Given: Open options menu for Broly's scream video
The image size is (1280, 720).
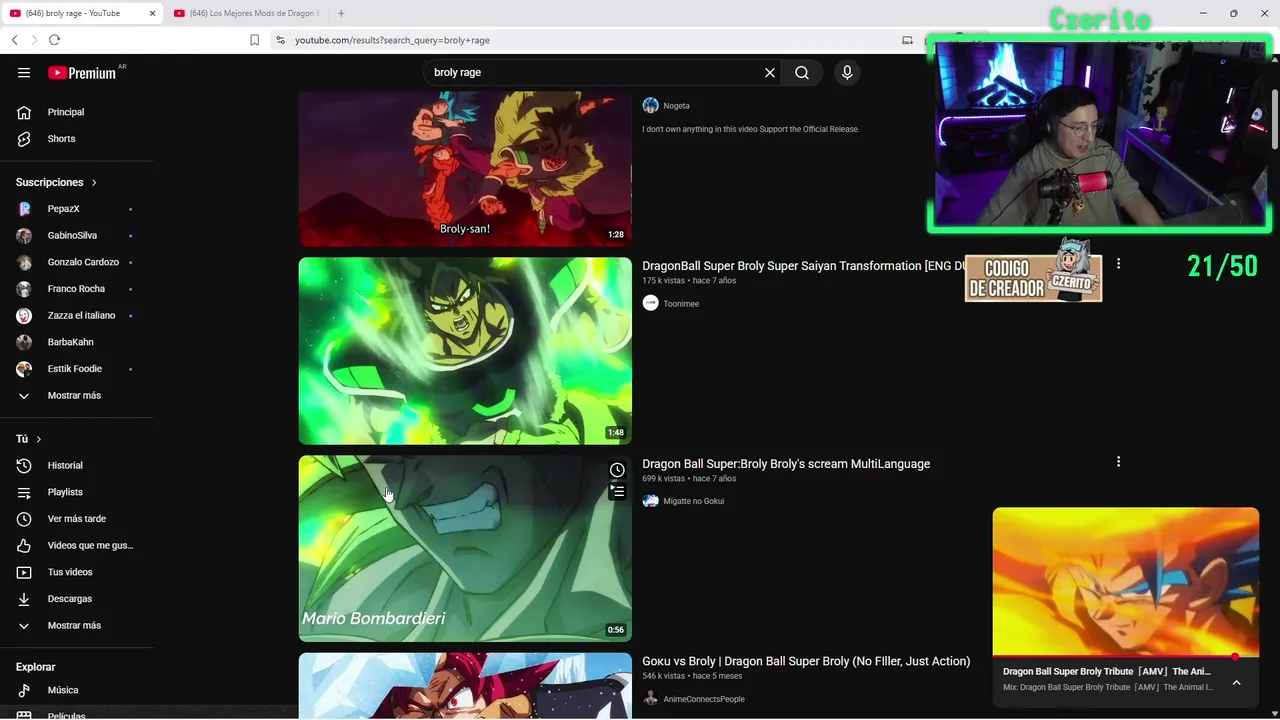Looking at the screenshot, I should [1118, 462].
